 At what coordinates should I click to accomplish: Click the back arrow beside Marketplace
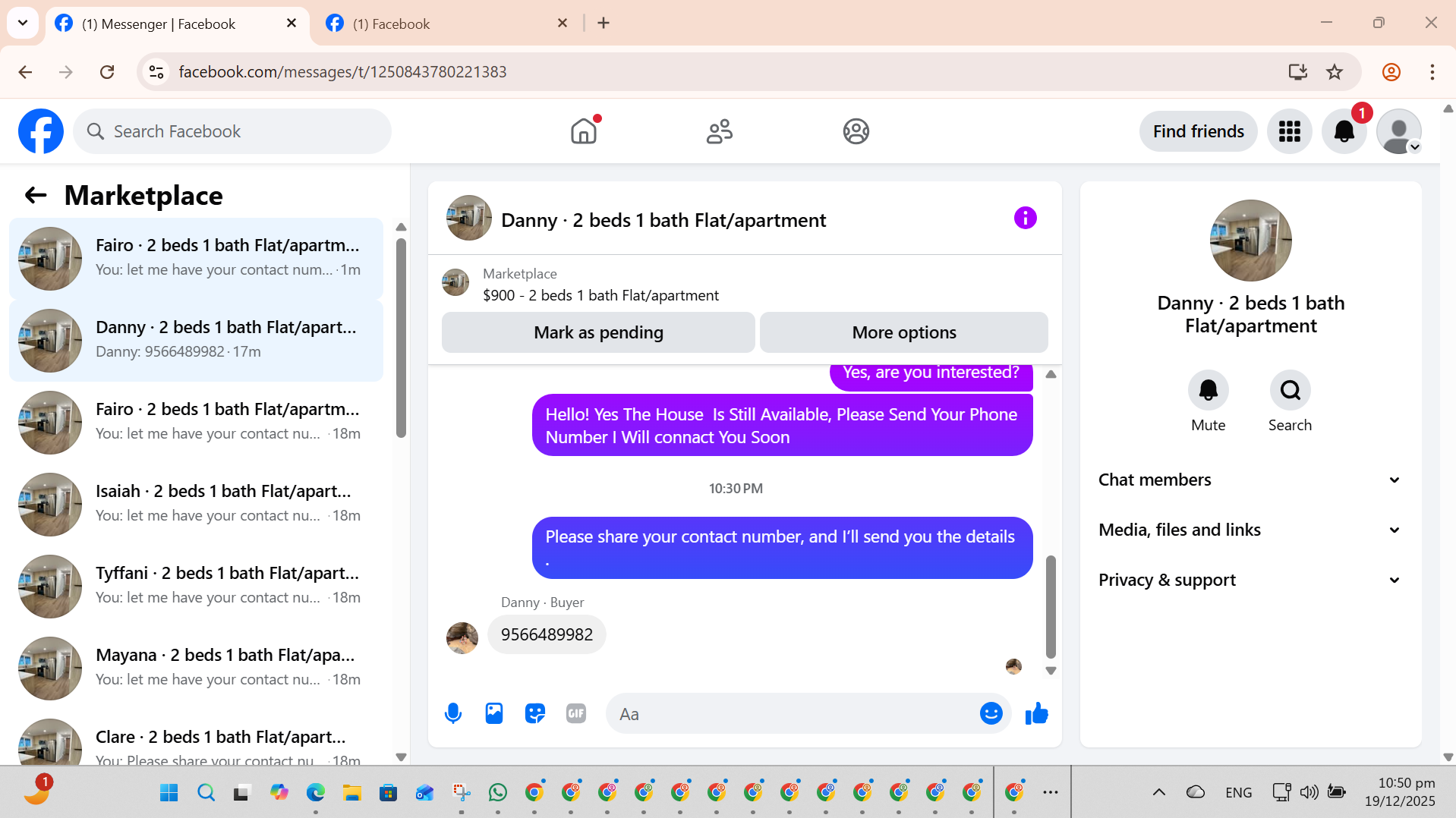36,196
